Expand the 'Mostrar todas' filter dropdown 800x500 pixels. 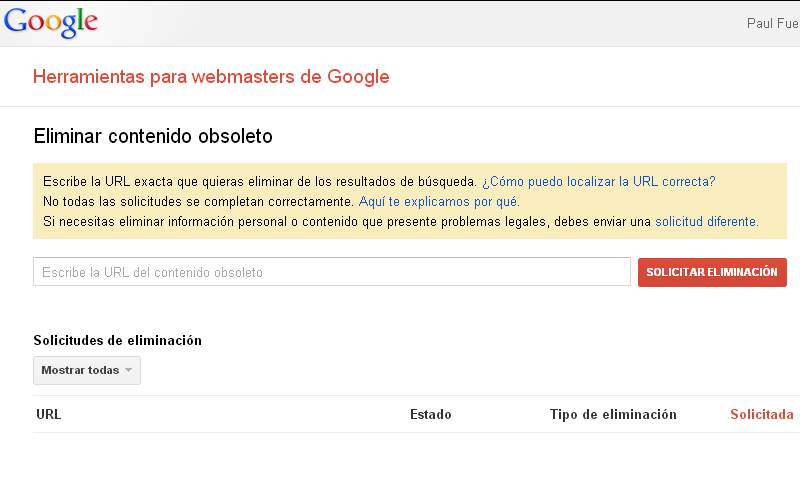pos(87,370)
